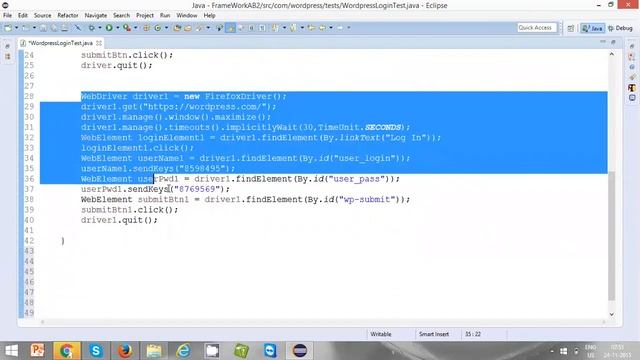Toggle Mark Occurrences highlighted toolbar button
Viewport: 640px width, 360px height.
click(x=231, y=28)
